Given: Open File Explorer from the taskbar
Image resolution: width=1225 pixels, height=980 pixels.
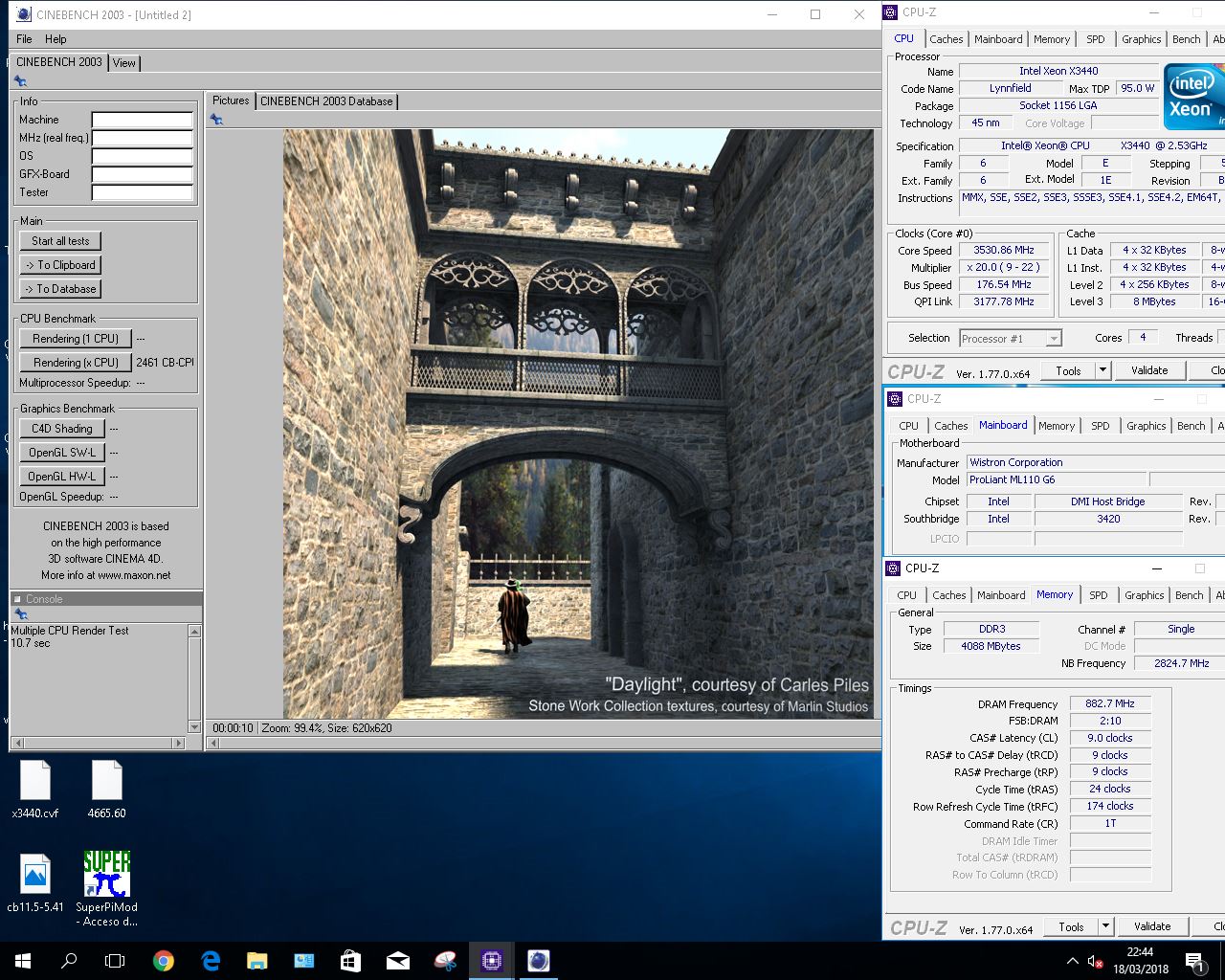Looking at the screenshot, I should click(257, 961).
